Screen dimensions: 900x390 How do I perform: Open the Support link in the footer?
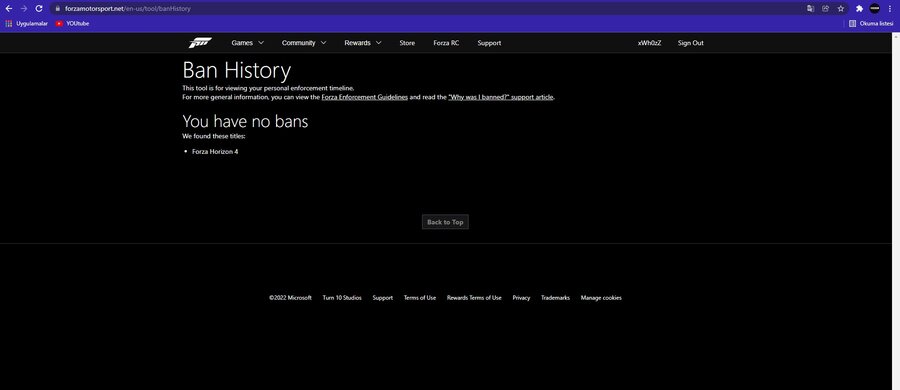(x=383, y=298)
